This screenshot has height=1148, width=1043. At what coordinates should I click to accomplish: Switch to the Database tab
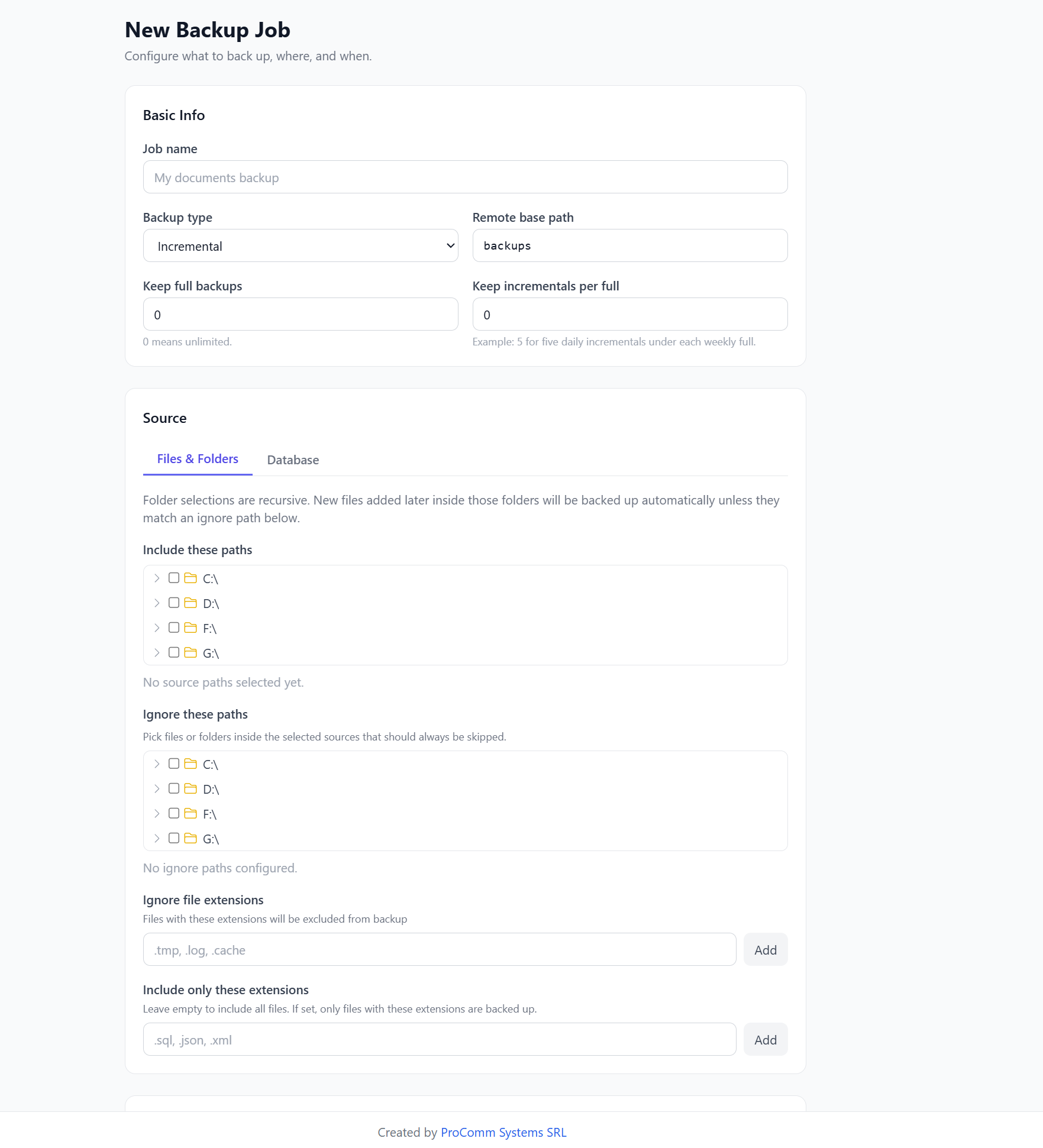(293, 460)
